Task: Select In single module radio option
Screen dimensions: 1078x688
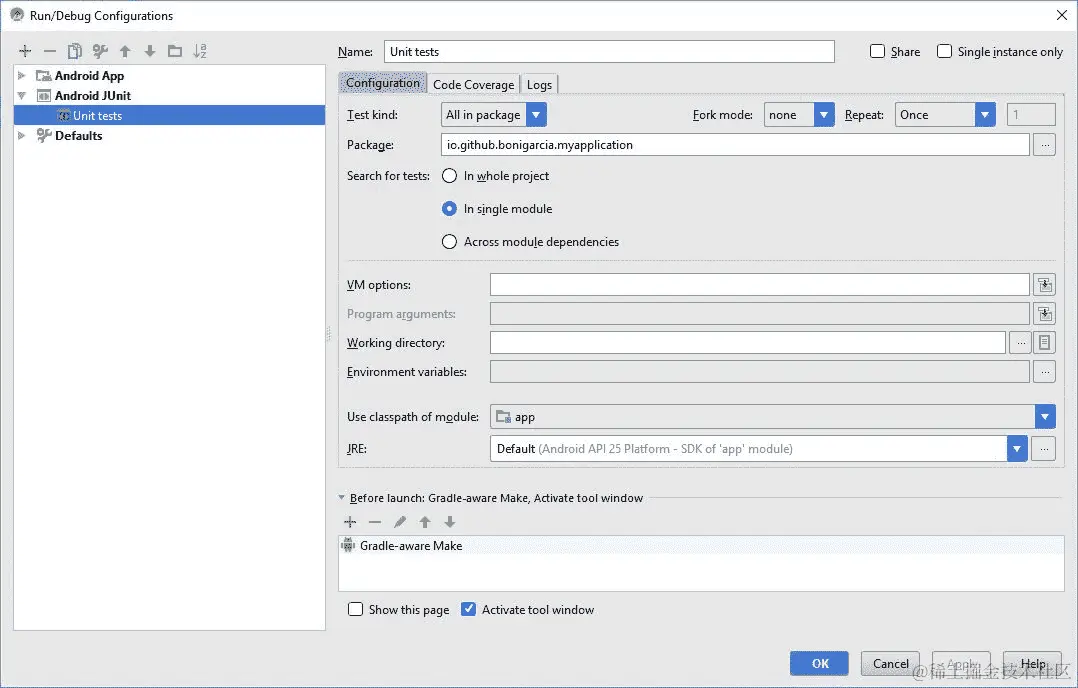Action: point(449,209)
